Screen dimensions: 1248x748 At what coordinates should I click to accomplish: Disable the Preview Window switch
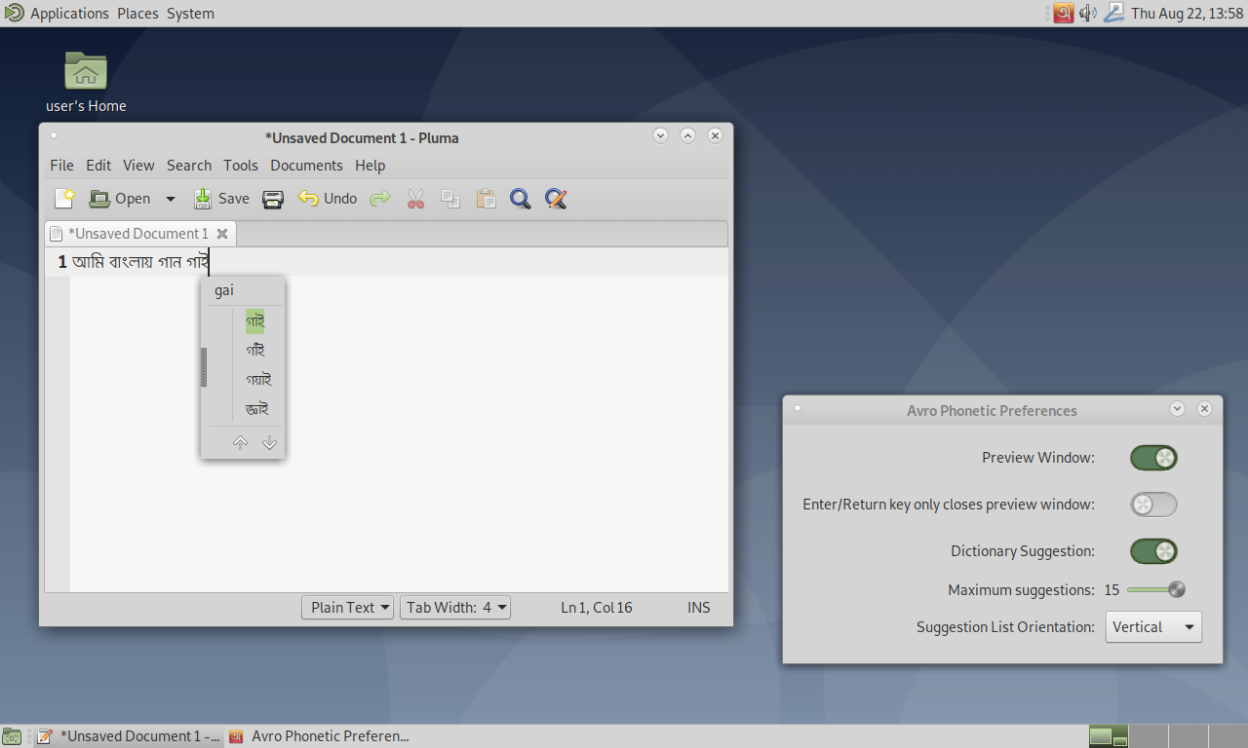[1153, 458]
